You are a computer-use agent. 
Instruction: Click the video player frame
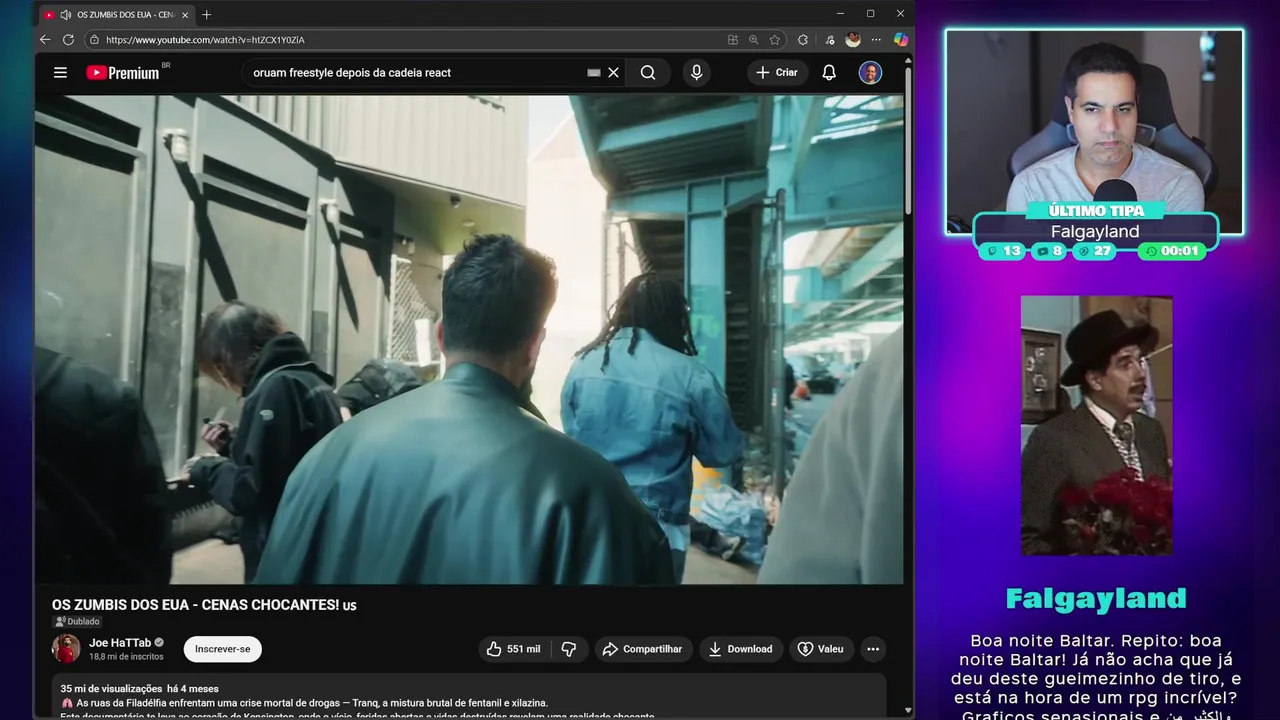(469, 339)
